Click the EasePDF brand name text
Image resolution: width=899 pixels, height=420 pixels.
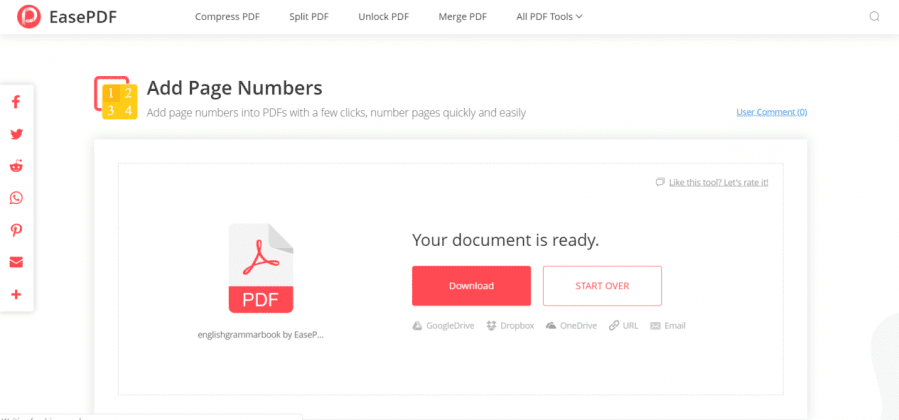coord(83,17)
